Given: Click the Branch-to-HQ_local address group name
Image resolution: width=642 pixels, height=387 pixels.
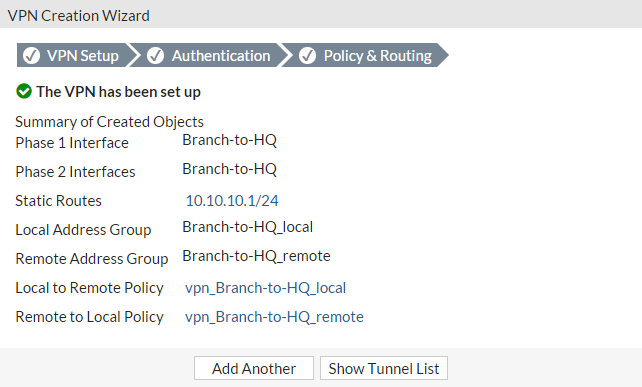Looking at the screenshot, I should click(x=247, y=227).
